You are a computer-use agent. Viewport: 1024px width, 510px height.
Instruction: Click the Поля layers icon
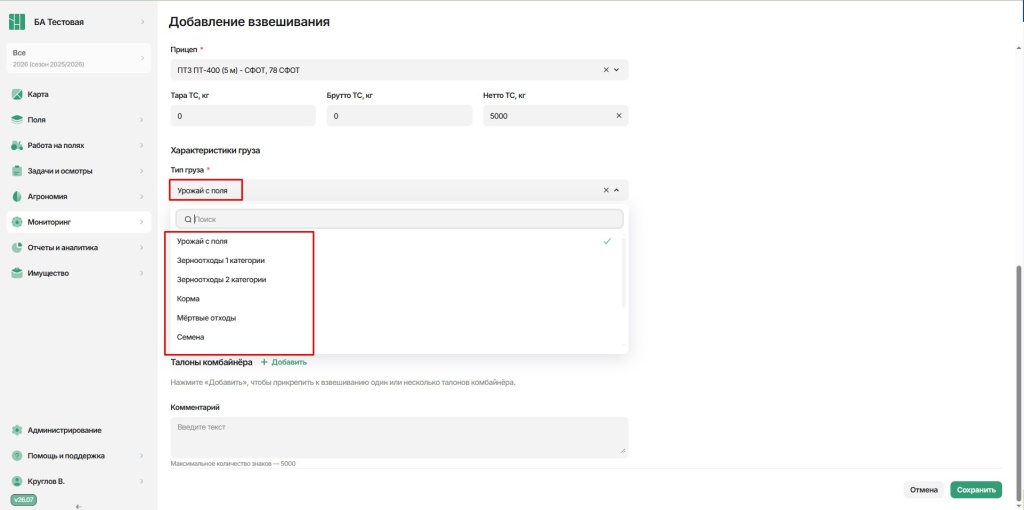[x=17, y=120]
